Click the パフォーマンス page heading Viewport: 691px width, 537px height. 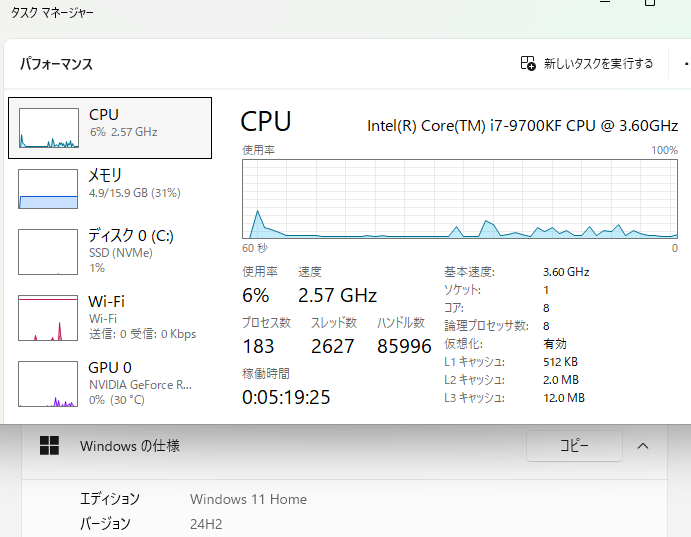click(56, 64)
